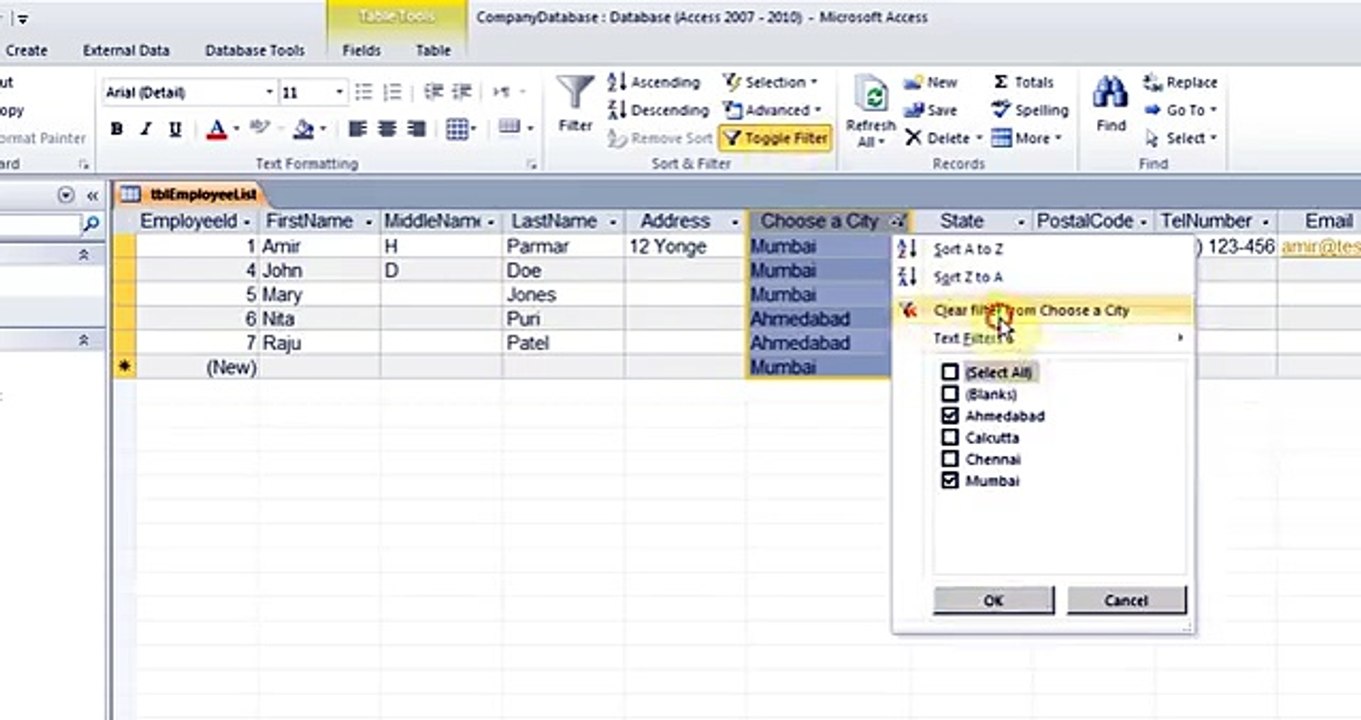Viewport: 1361px width, 720px height.
Task: Open the Create ribbon tab
Action: click(26, 50)
